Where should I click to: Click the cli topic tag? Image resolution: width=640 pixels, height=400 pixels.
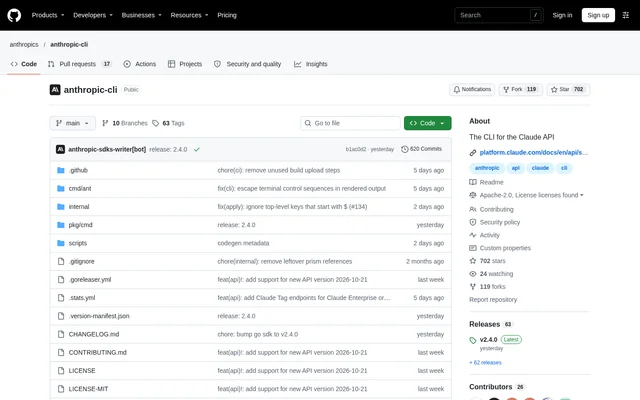coord(564,168)
